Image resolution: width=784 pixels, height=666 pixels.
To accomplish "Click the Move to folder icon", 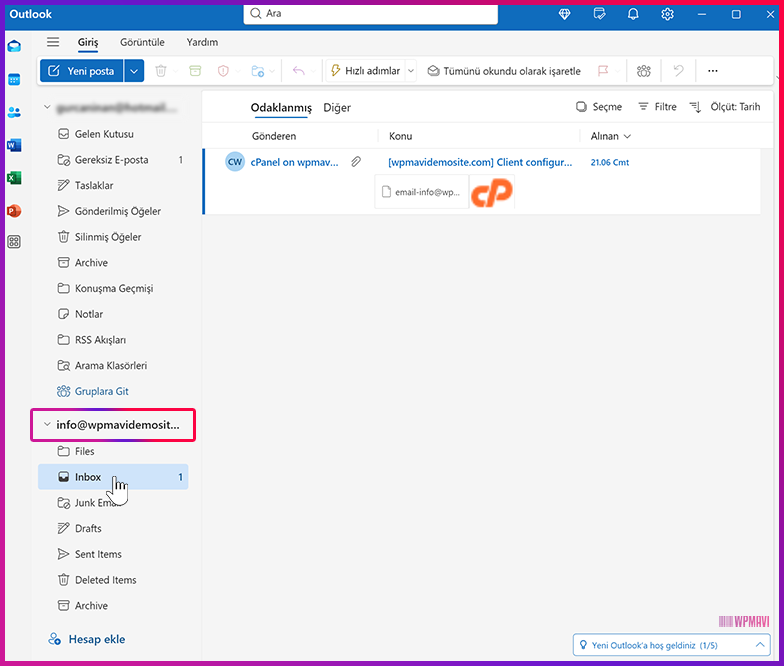I will click(x=258, y=71).
